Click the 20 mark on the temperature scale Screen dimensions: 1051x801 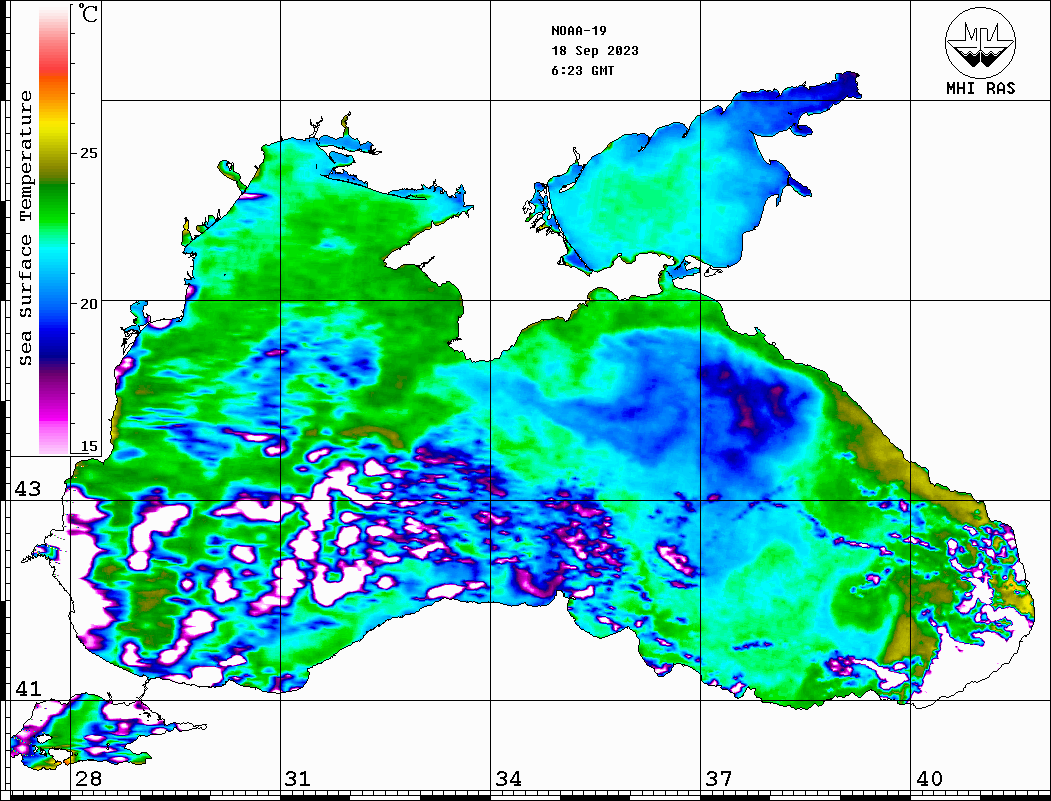click(x=88, y=304)
